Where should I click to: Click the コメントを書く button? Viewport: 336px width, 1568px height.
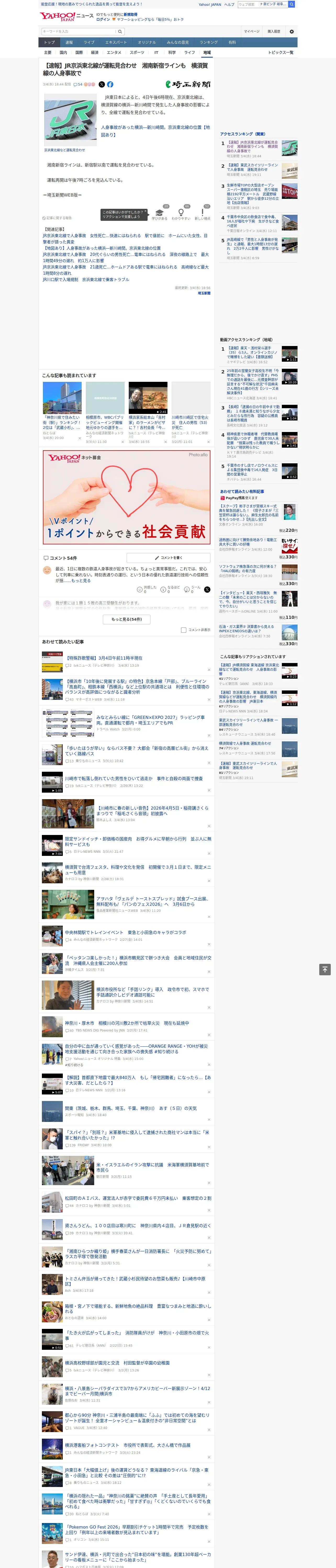click(x=168, y=558)
